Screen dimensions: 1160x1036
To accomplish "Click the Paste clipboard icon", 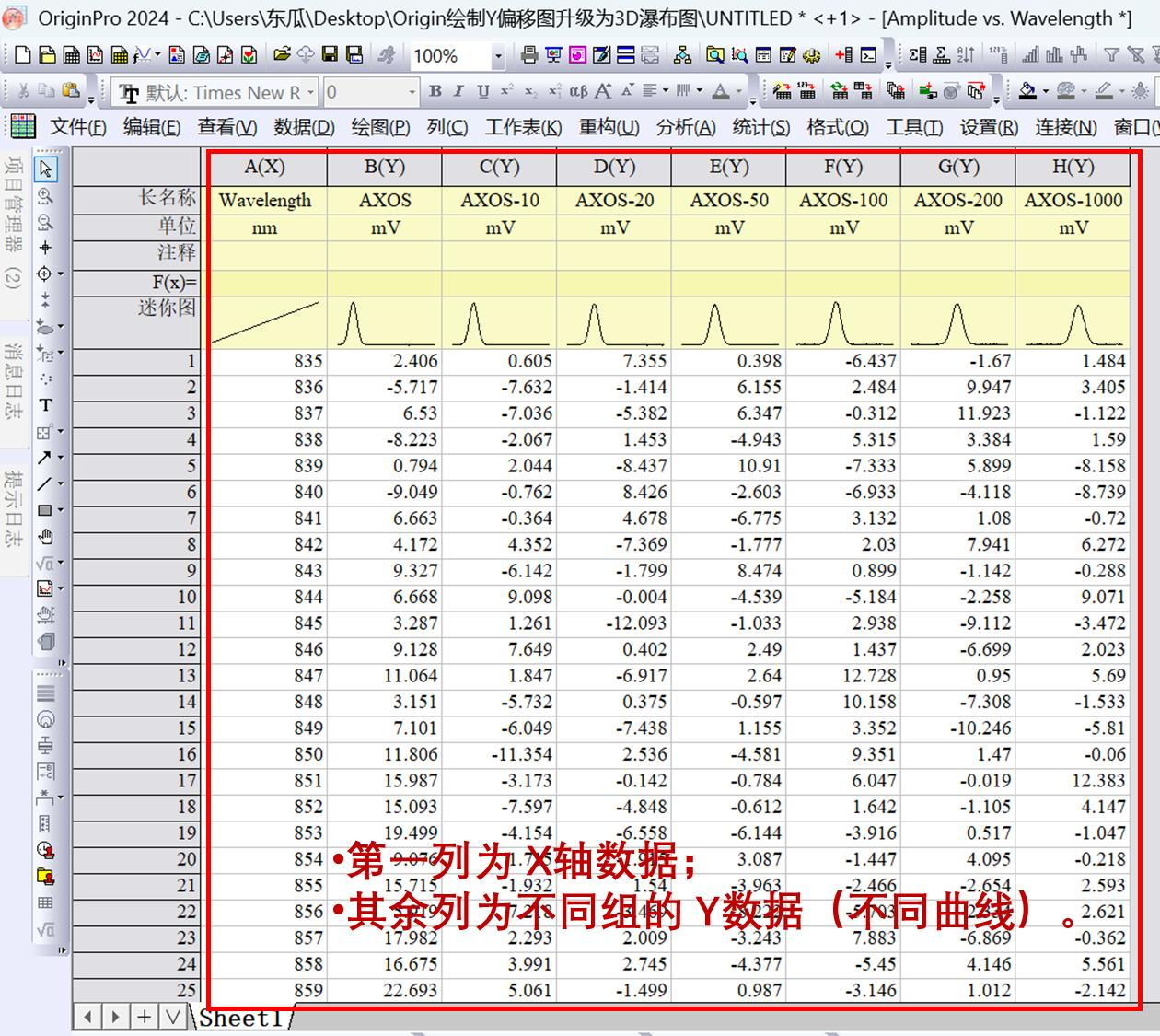I will coord(70,91).
